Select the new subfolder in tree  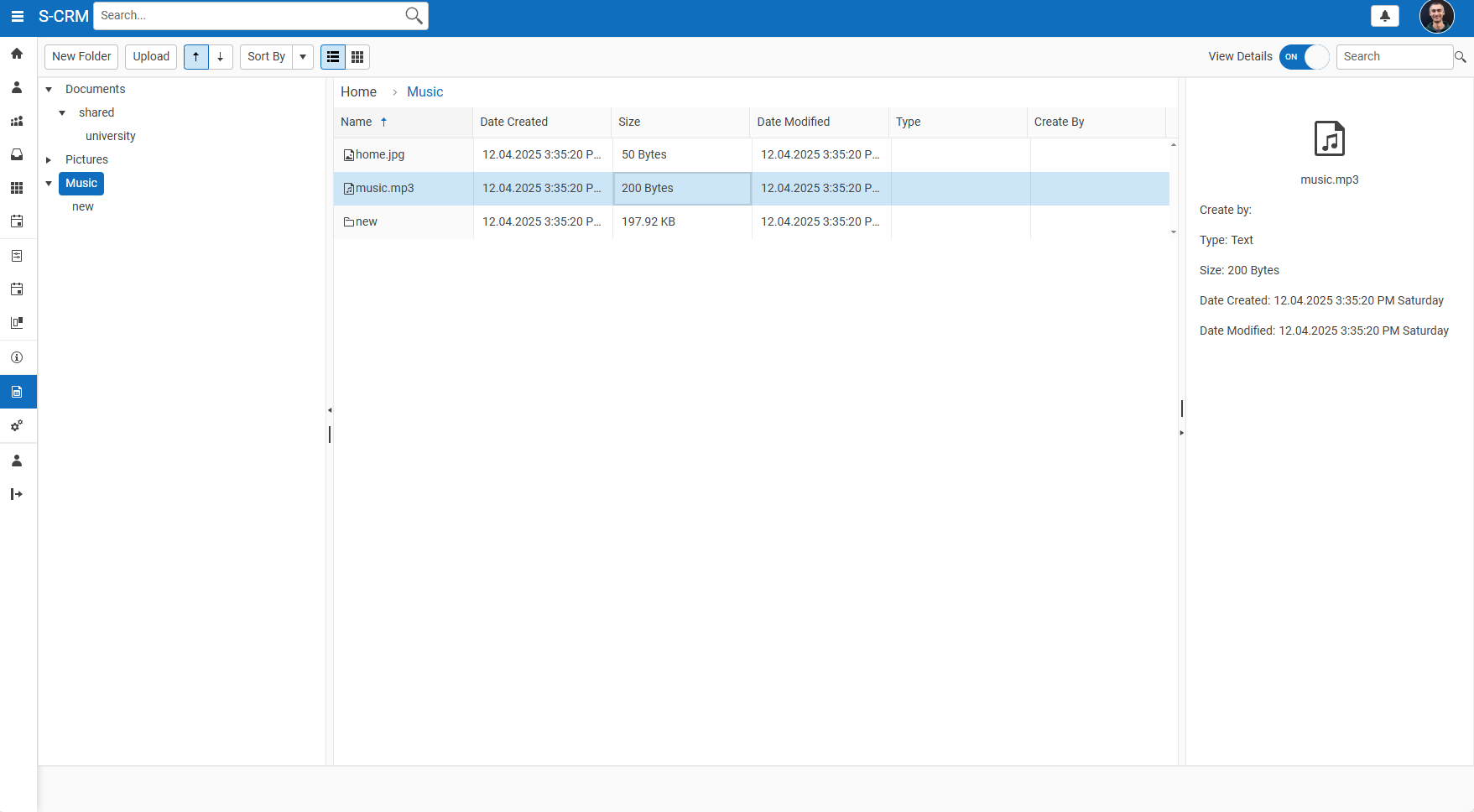(82, 206)
